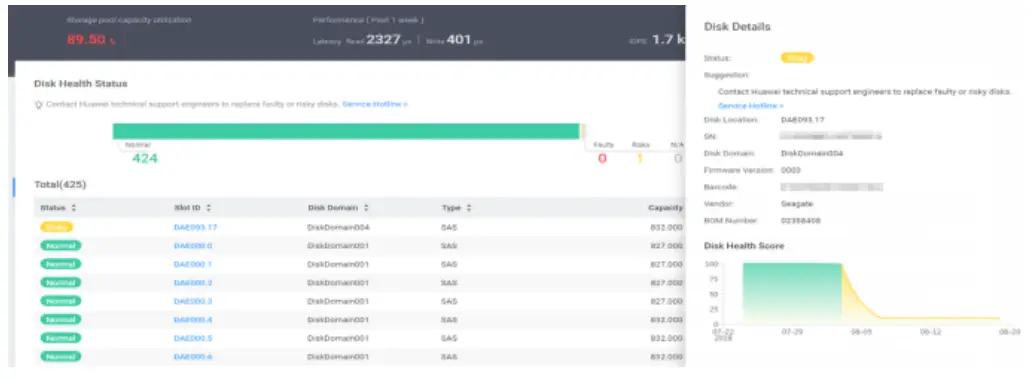Click the 08-05 date label on chart axis
1032x380 pixels.
862,332
